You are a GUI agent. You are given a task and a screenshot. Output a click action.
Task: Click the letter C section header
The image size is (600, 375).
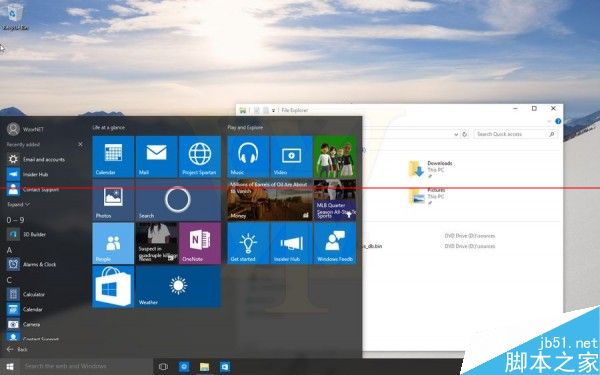point(10,280)
